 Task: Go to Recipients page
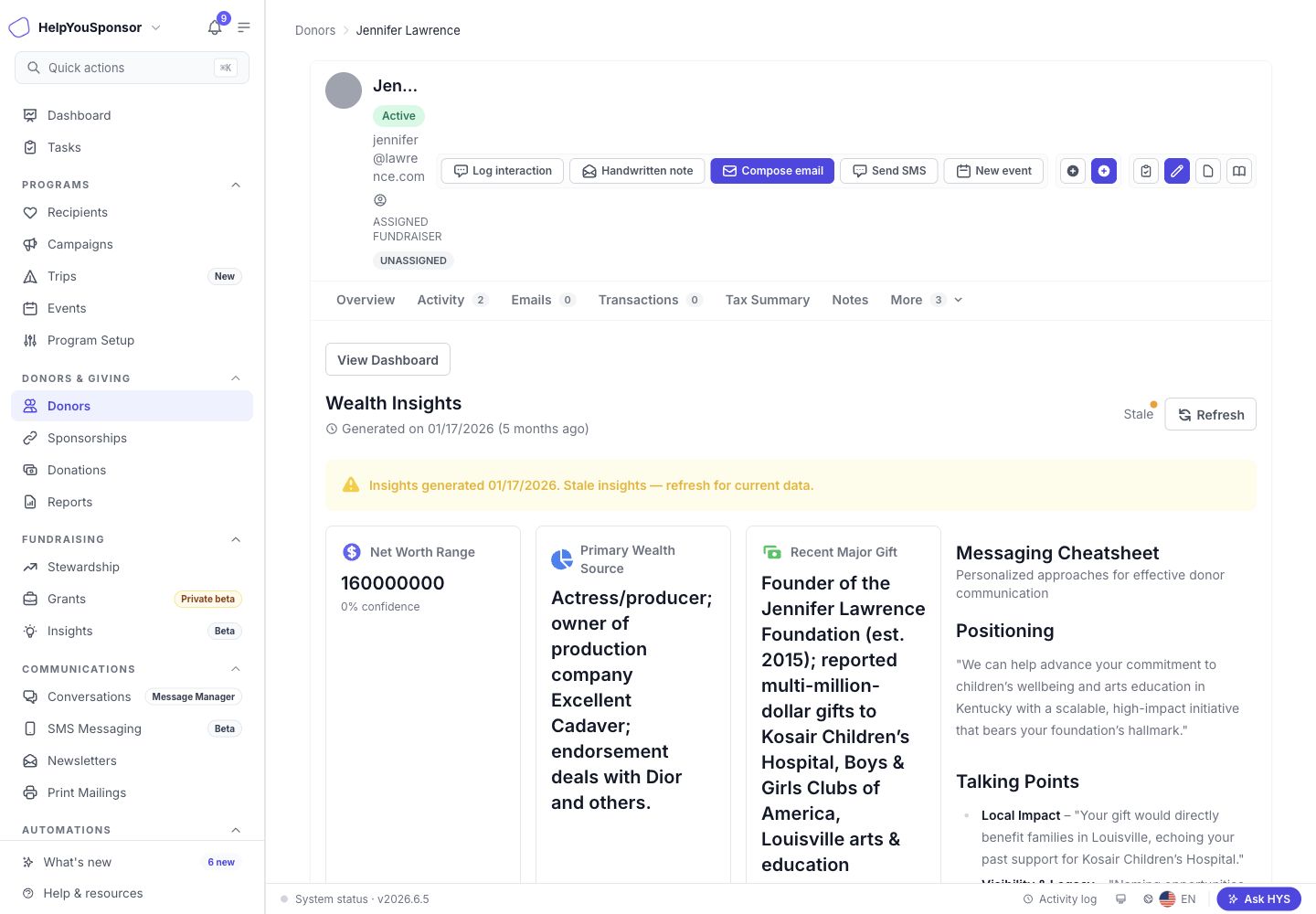[x=132, y=212]
